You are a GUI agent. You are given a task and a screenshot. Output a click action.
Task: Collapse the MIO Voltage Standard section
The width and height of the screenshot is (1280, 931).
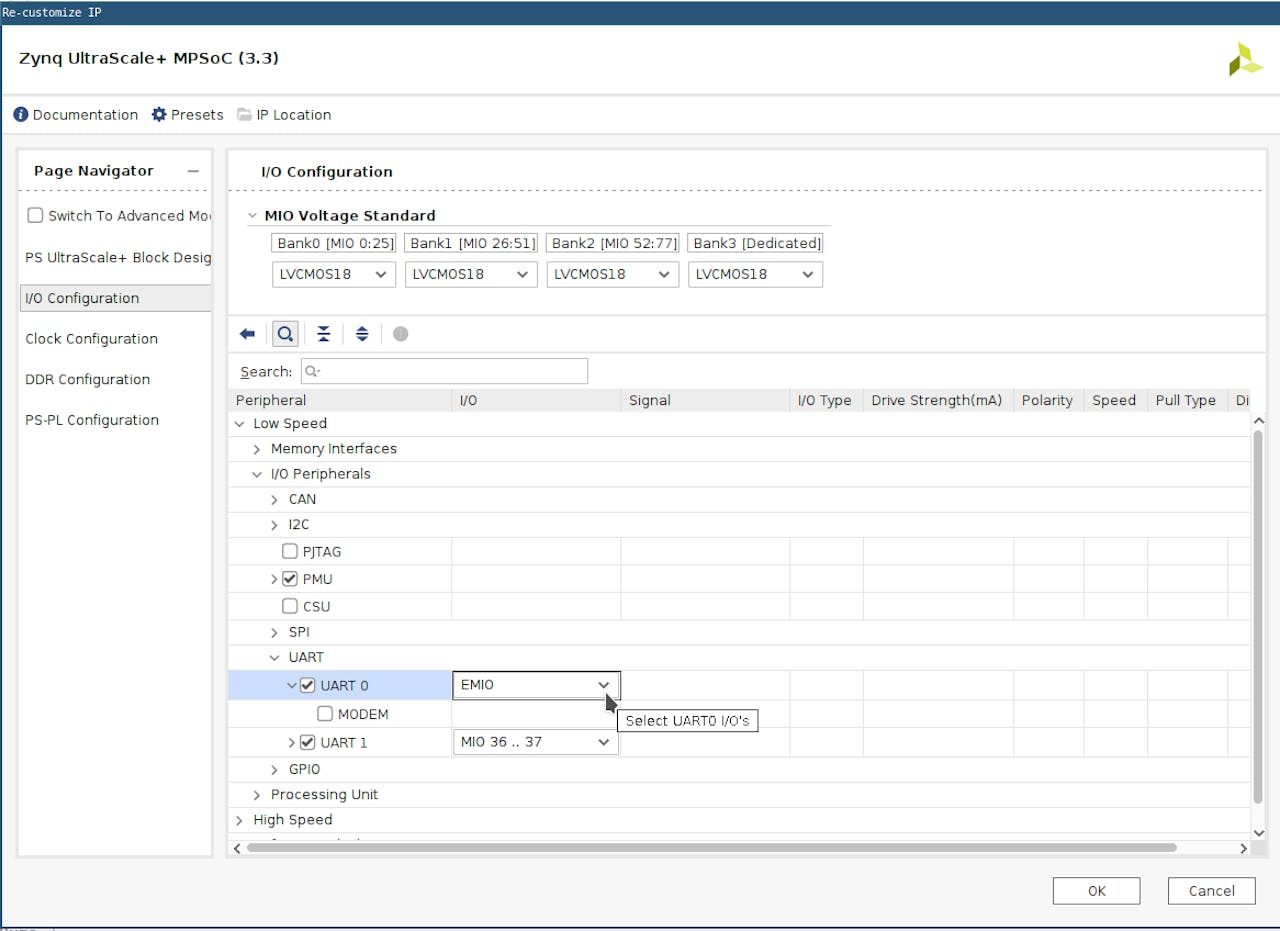click(x=251, y=216)
